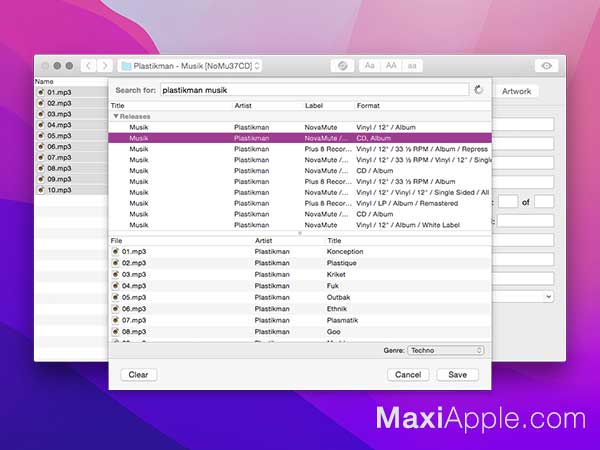The image size is (600, 450).
Task: Open the Artwork tab
Action: coord(516,91)
